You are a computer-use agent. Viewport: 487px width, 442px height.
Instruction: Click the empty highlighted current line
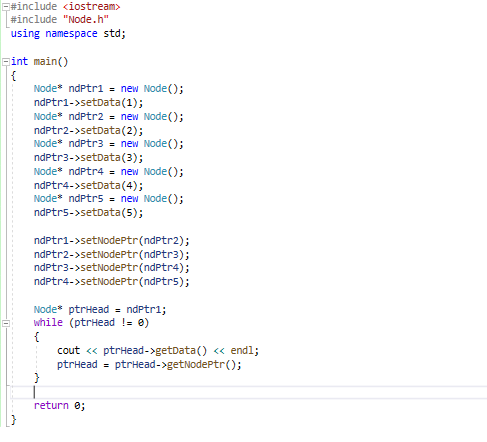coord(249,392)
